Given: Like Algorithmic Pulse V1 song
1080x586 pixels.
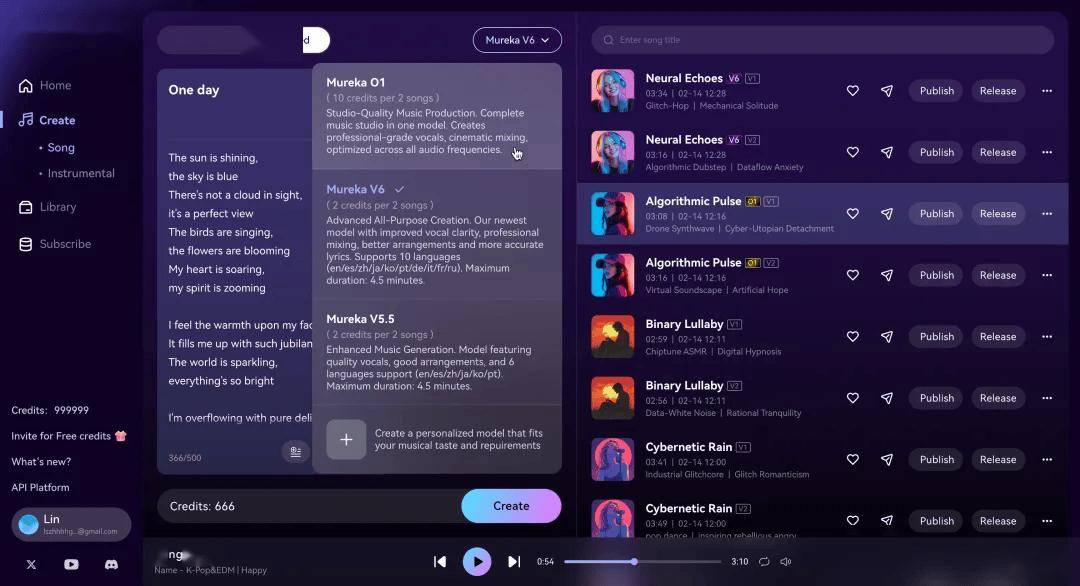Looking at the screenshot, I should [853, 213].
